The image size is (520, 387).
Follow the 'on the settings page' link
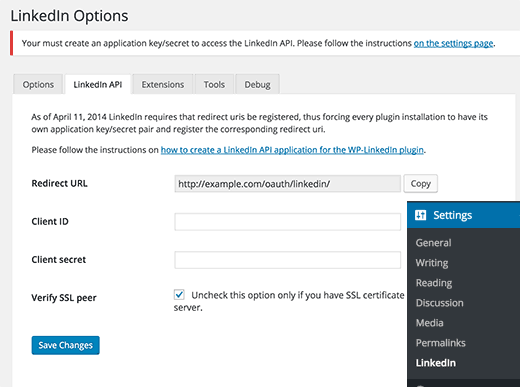pos(453,43)
